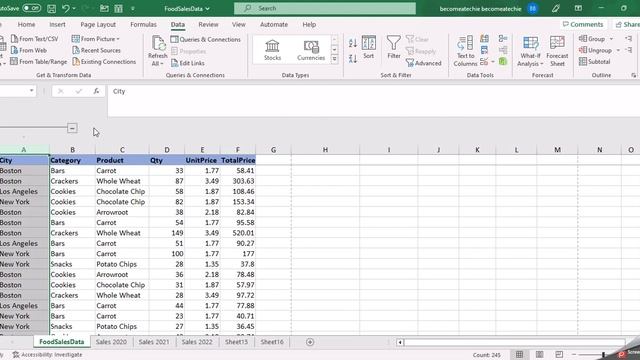Image resolution: width=640 pixels, height=360 pixels.
Task: Open the Review ribbon tab
Action: (x=208, y=24)
